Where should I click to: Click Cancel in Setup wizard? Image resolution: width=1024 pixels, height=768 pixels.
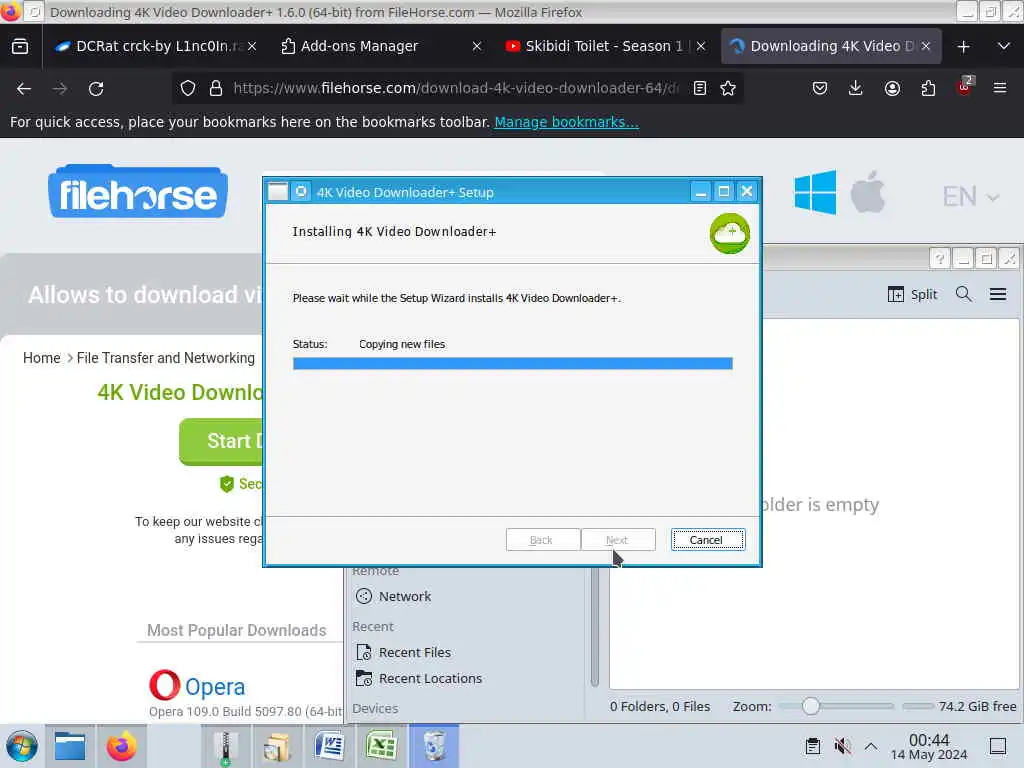[x=708, y=540]
